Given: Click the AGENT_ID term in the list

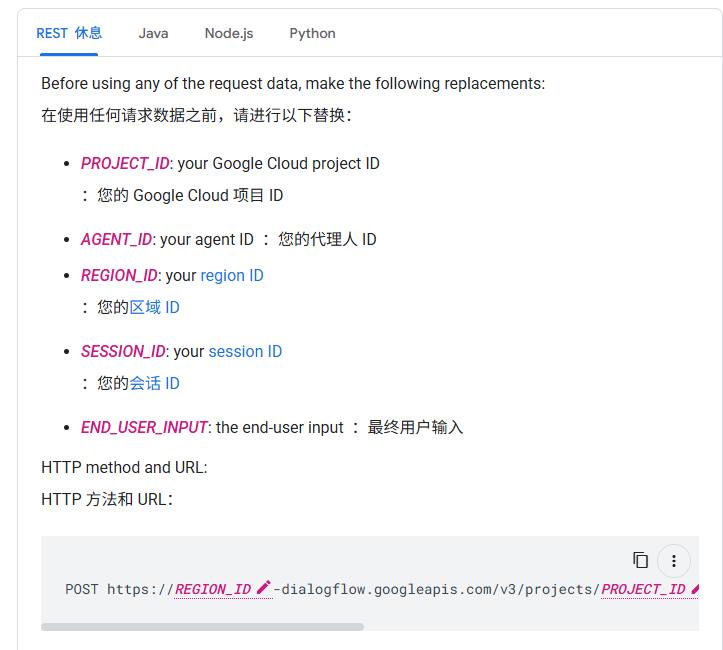Looking at the screenshot, I should click(116, 239).
